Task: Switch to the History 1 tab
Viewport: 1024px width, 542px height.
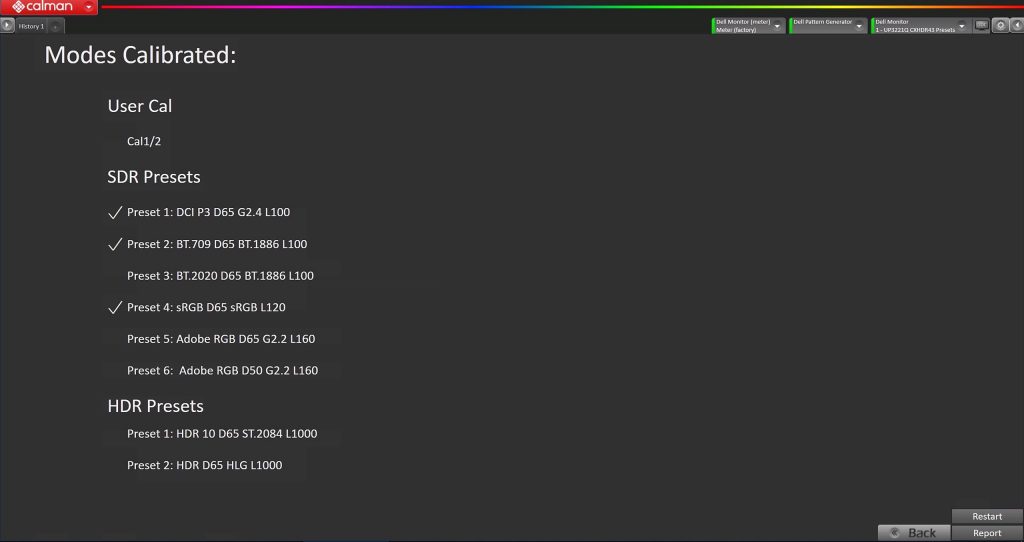Action: click(x=31, y=26)
